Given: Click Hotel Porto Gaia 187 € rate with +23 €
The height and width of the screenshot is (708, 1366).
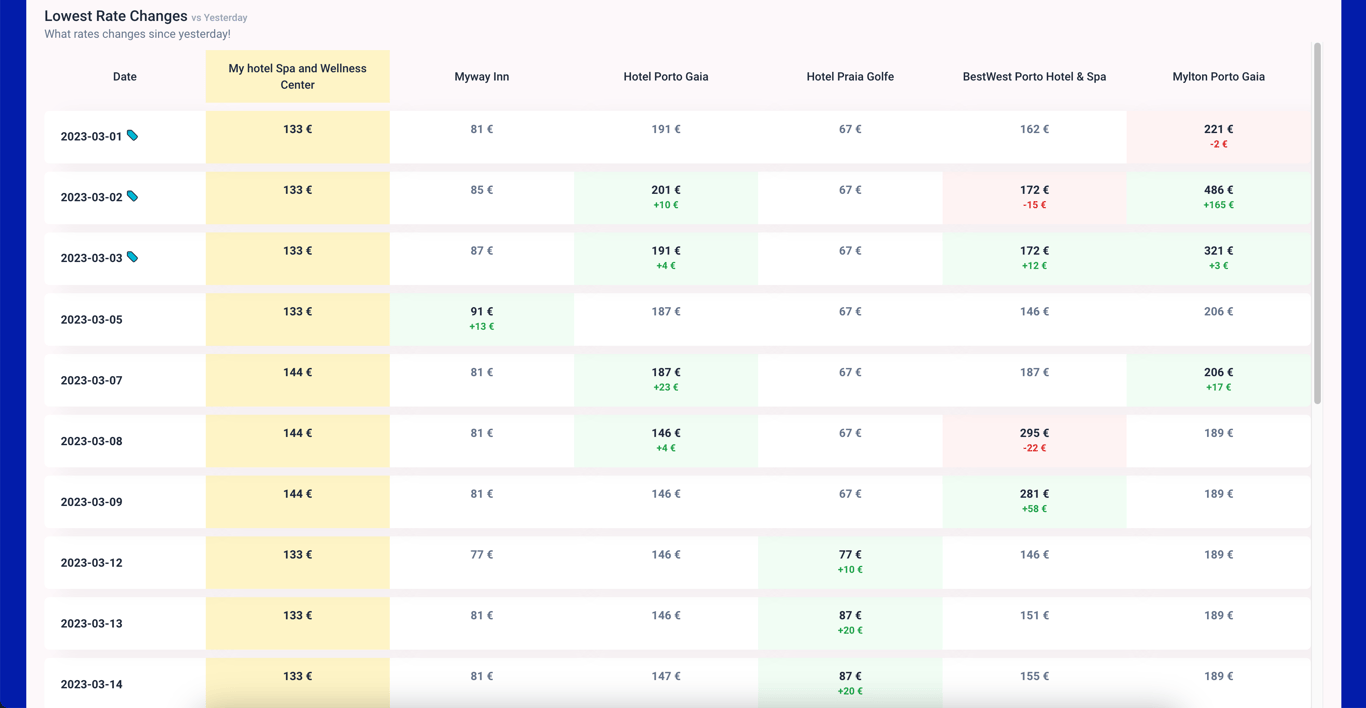Looking at the screenshot, I should pyautogui.click(x=666, y=381).
